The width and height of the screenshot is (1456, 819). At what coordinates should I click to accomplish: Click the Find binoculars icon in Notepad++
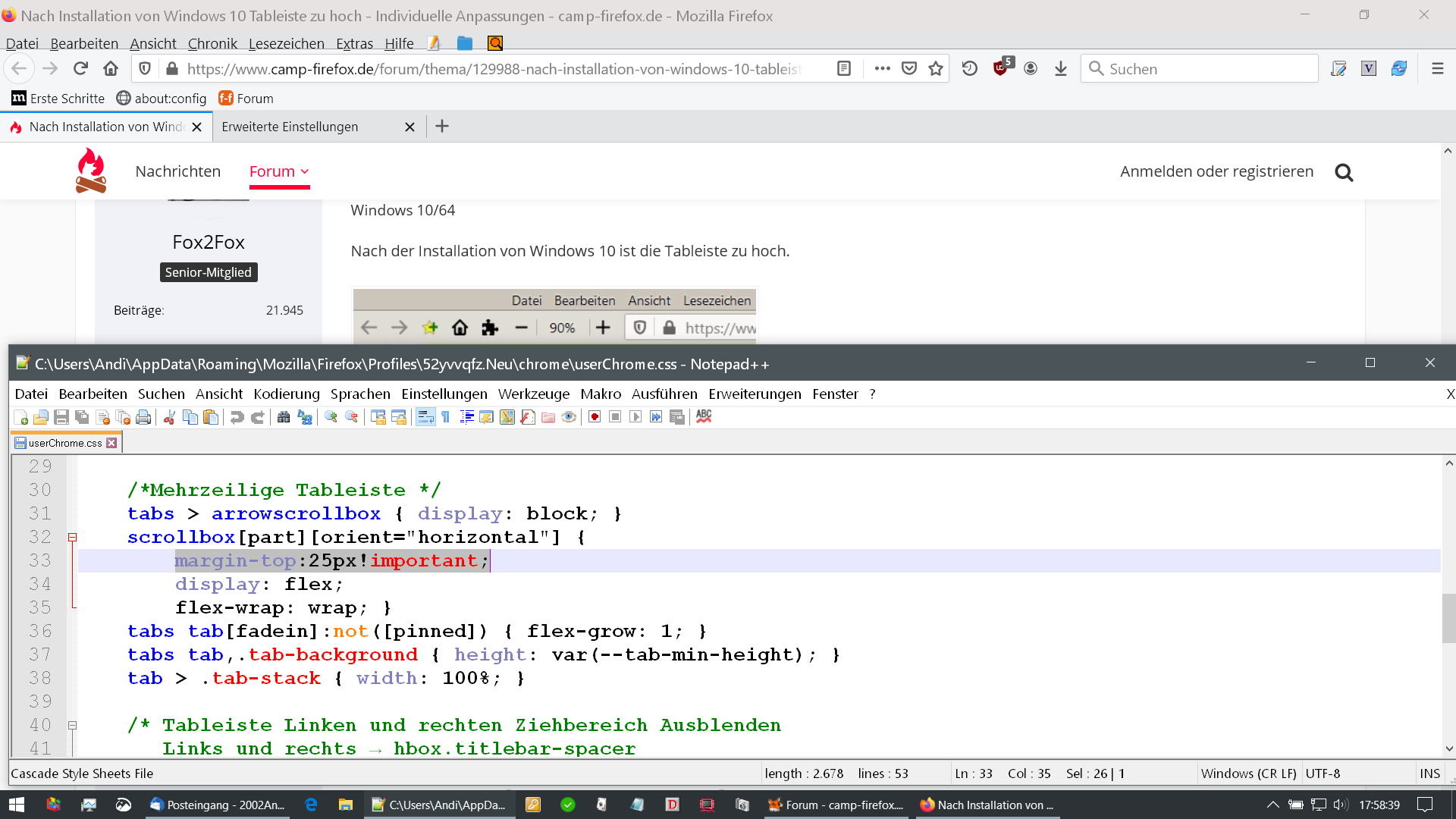click(283, 417)
